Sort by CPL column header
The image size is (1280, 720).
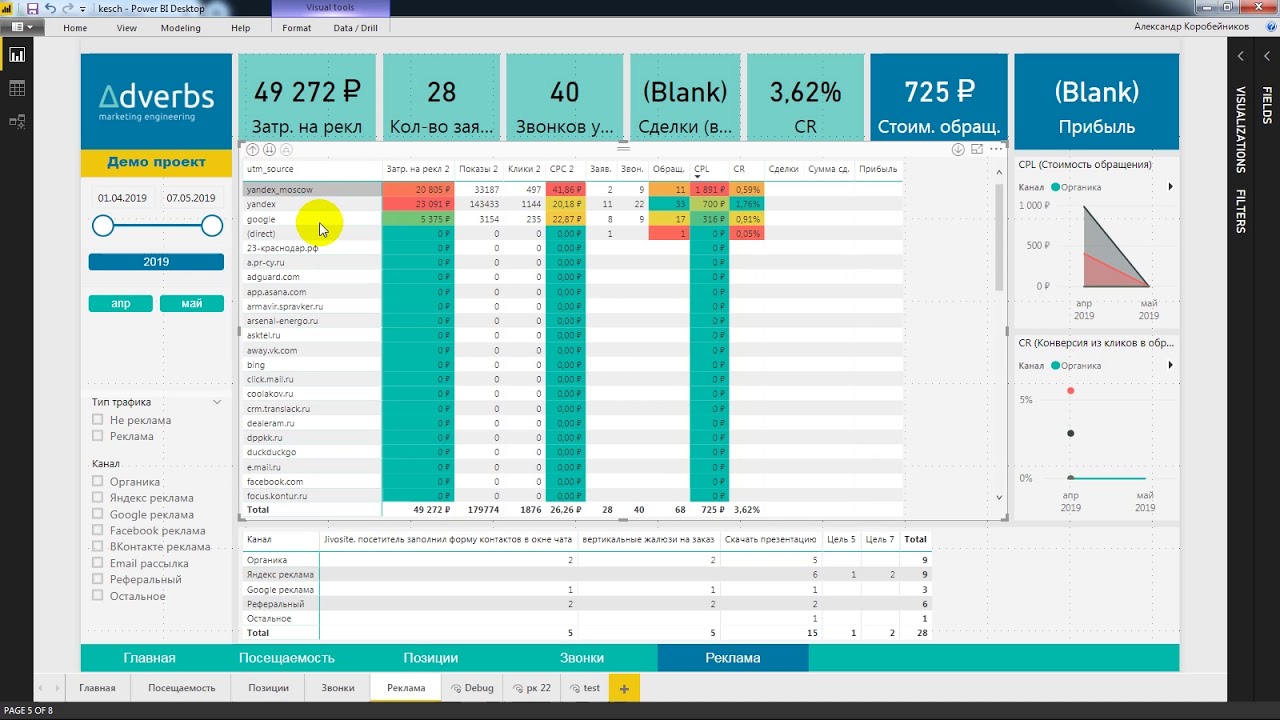point(702,169)
